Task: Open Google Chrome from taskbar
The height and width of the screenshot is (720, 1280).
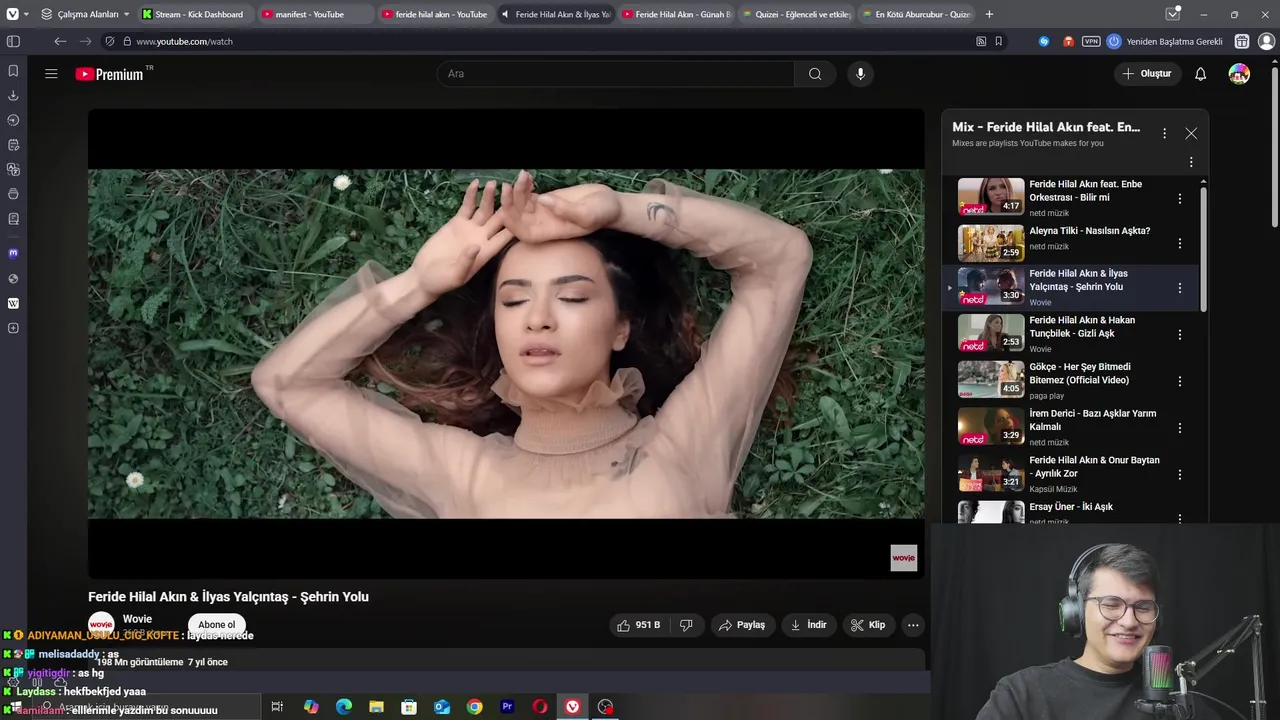Action: 474,707
